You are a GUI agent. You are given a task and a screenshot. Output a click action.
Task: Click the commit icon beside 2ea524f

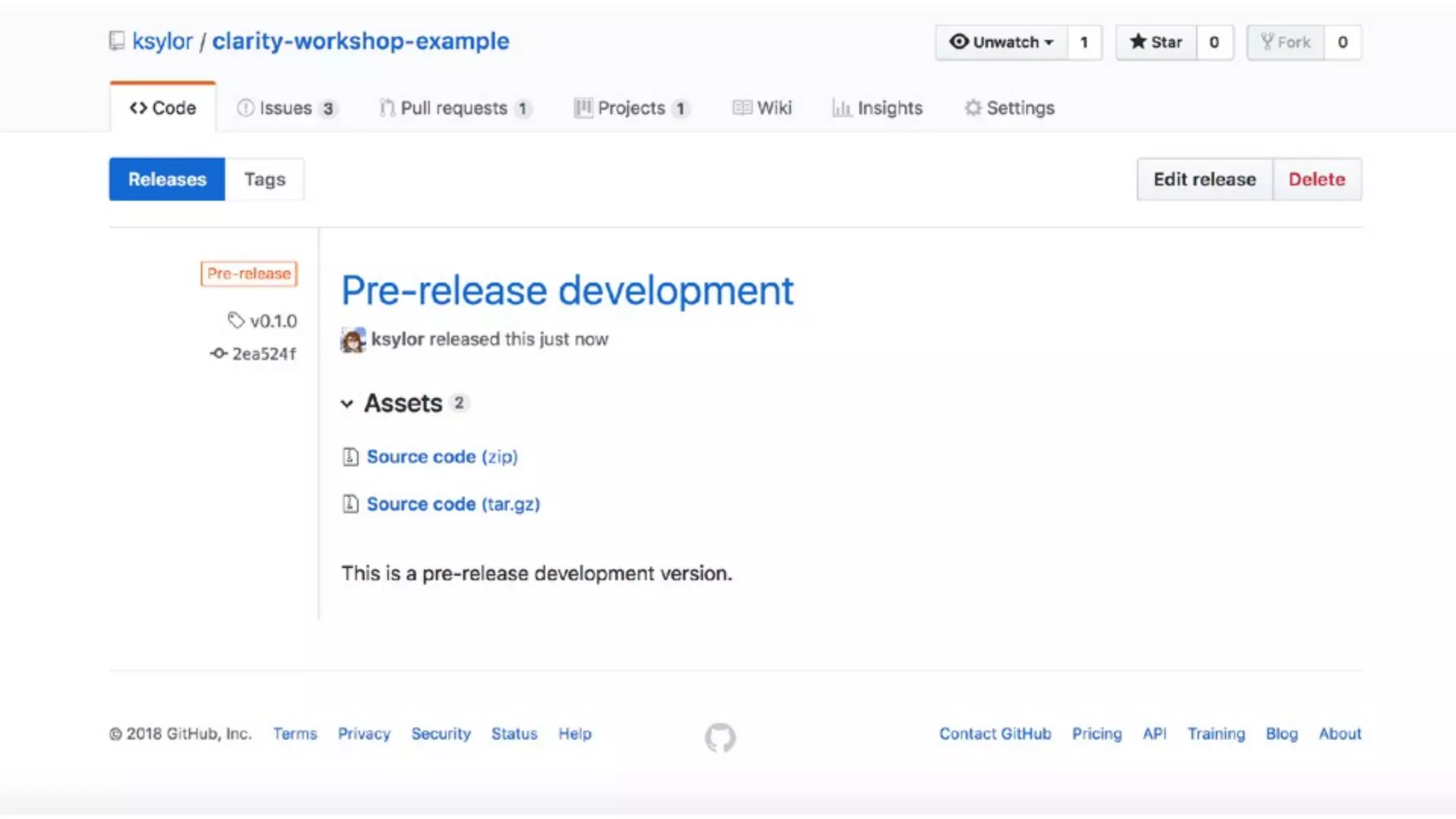click(x=218, y=353)
